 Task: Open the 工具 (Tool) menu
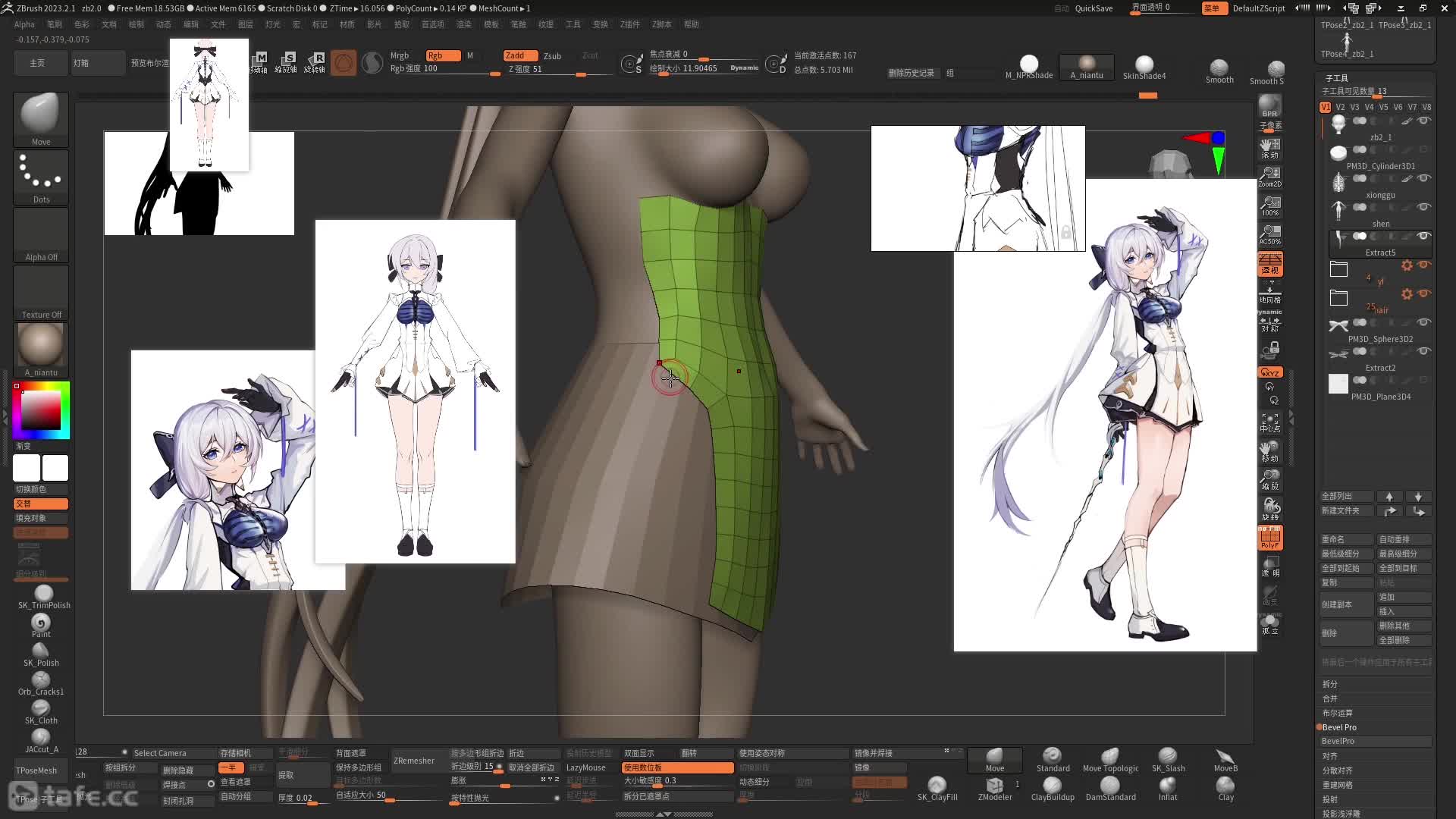pyautogui.click(x=573, y=24)
